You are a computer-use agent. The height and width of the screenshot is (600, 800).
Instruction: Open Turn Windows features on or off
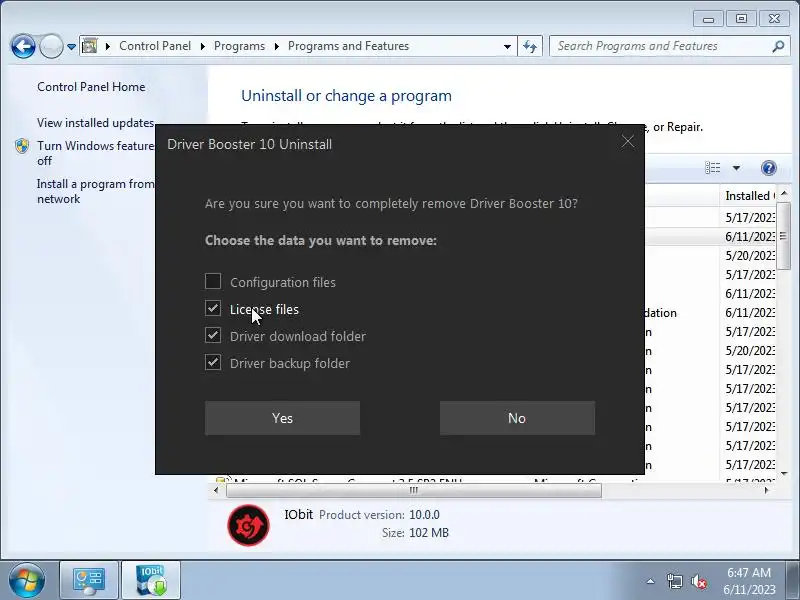click(x=95, y=153)
